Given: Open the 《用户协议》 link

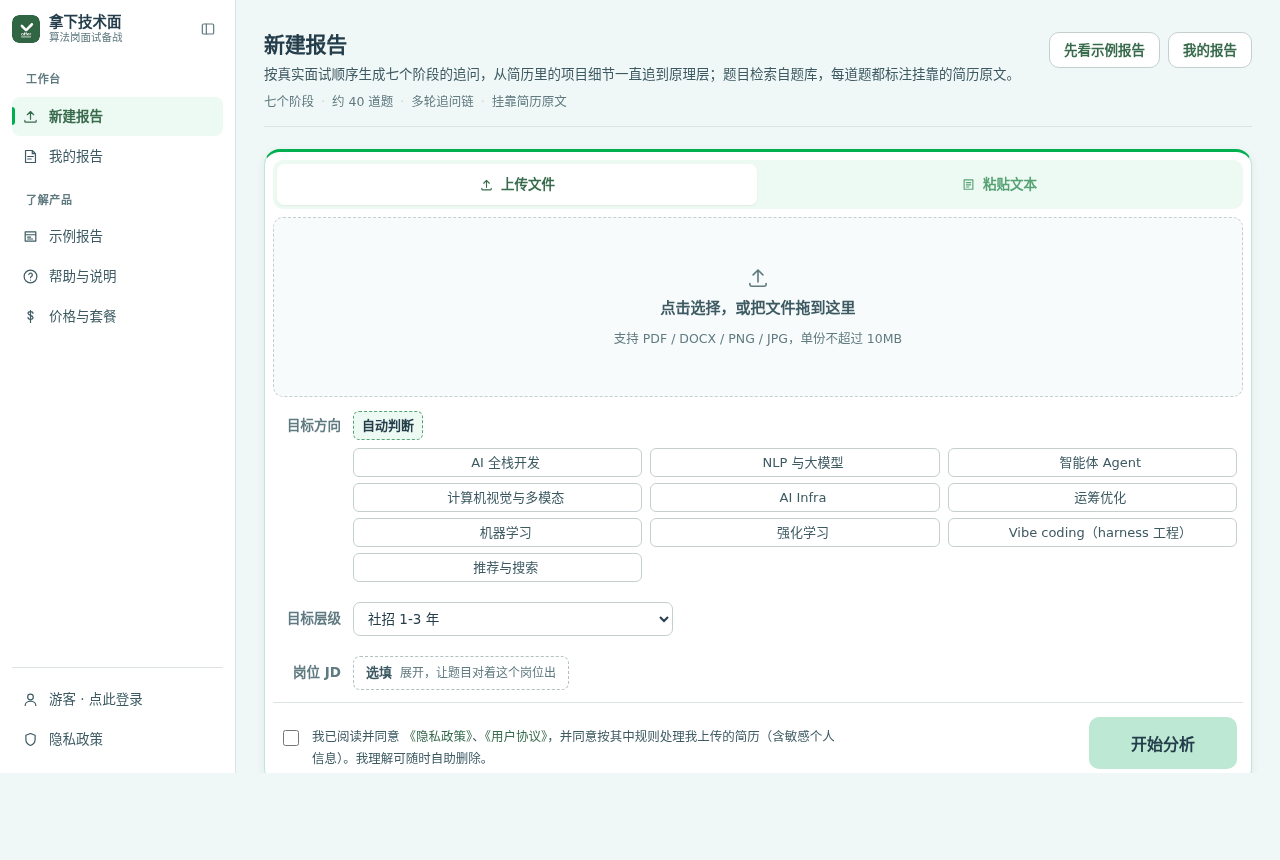Looking at the screenshot, I should 514,736.
